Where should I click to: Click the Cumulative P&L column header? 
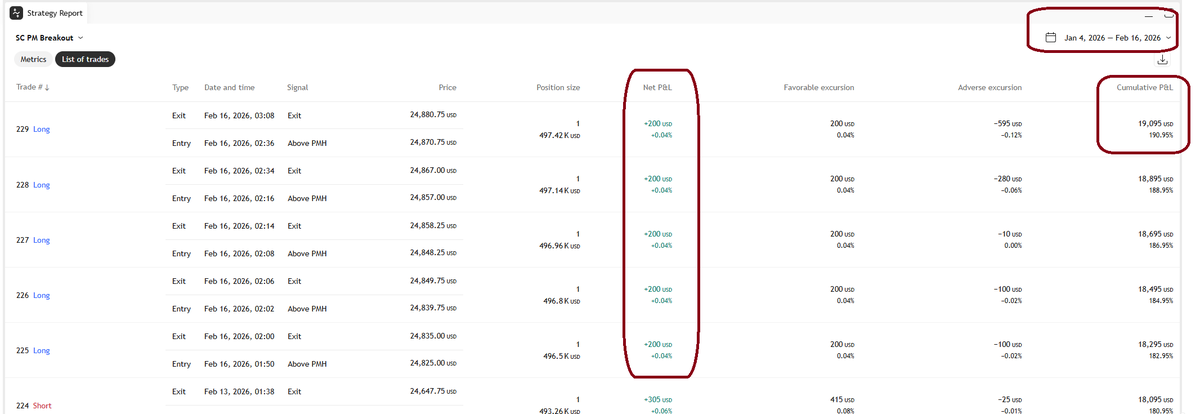point(1145,87)
